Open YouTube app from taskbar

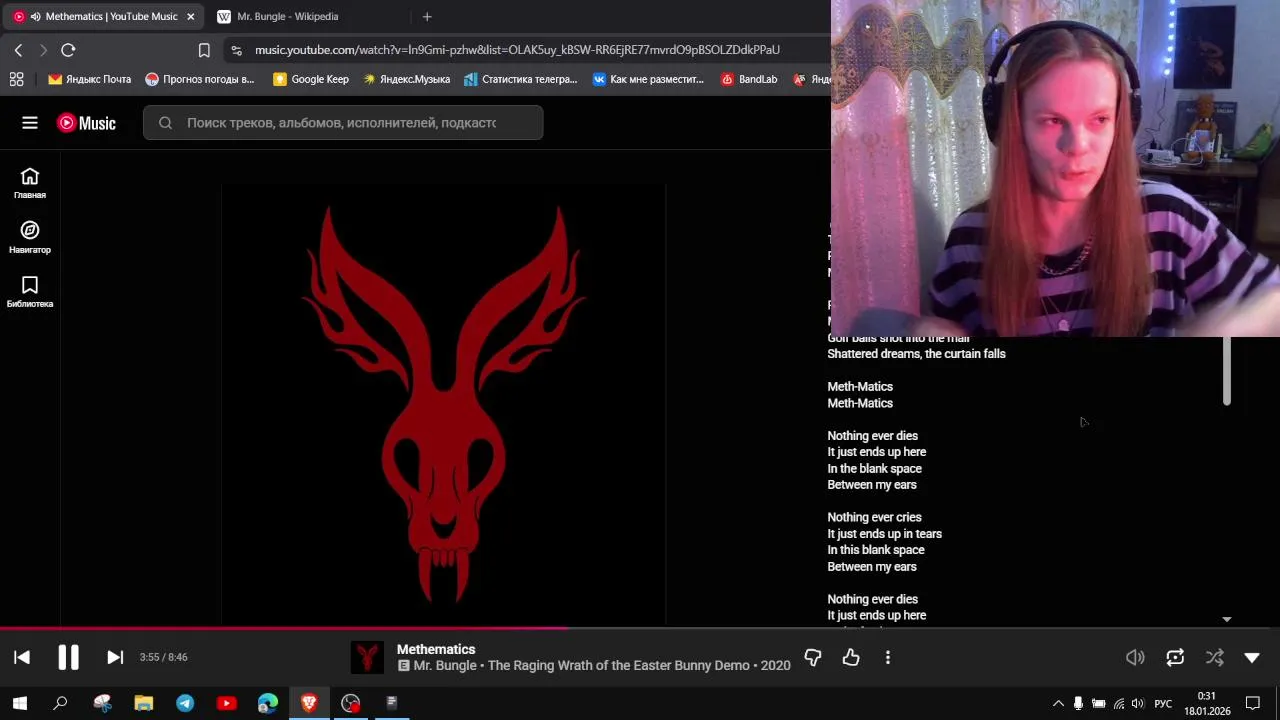click(x=226, y=703)
